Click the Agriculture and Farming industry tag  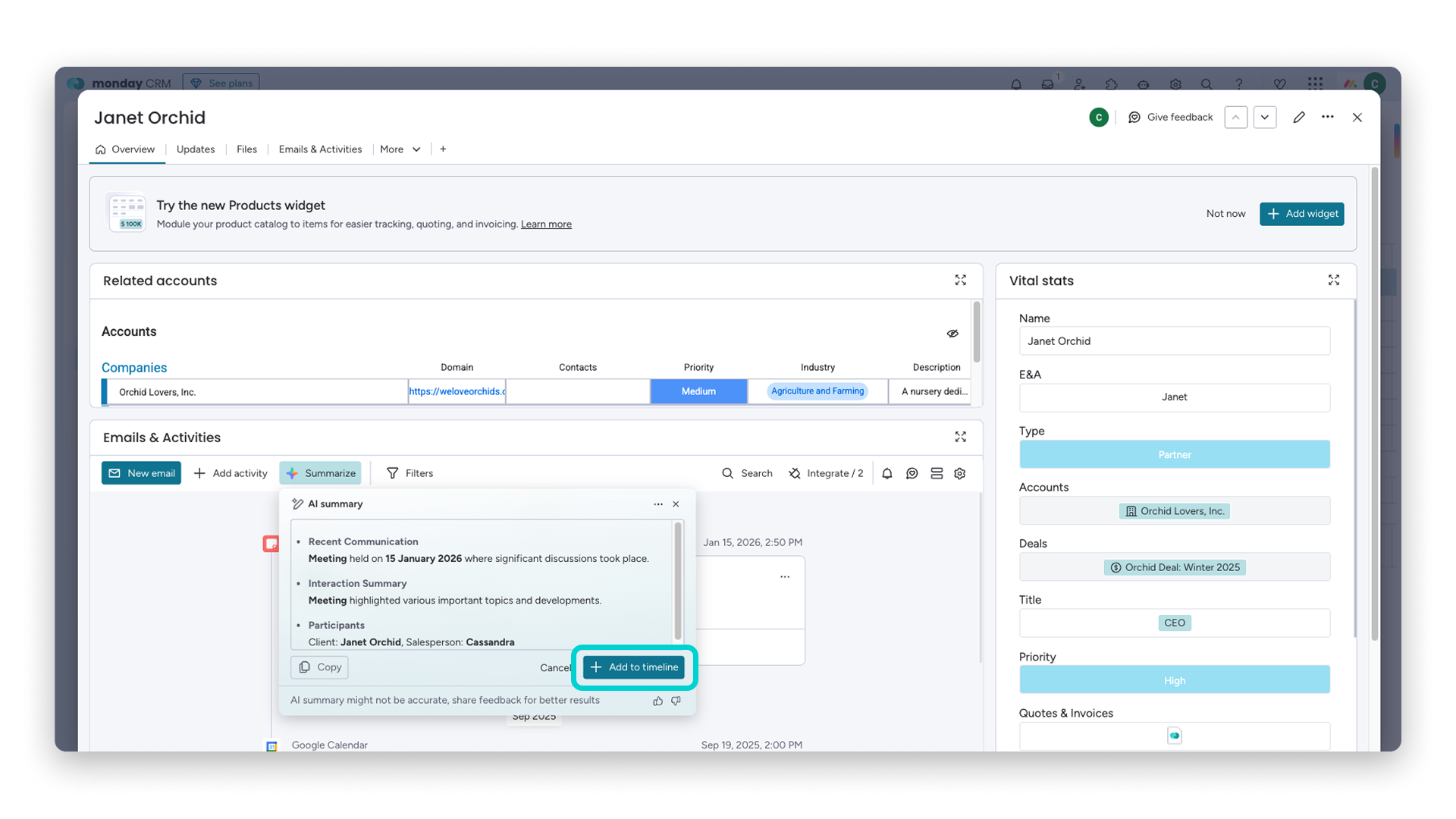[x=817, y=391]
